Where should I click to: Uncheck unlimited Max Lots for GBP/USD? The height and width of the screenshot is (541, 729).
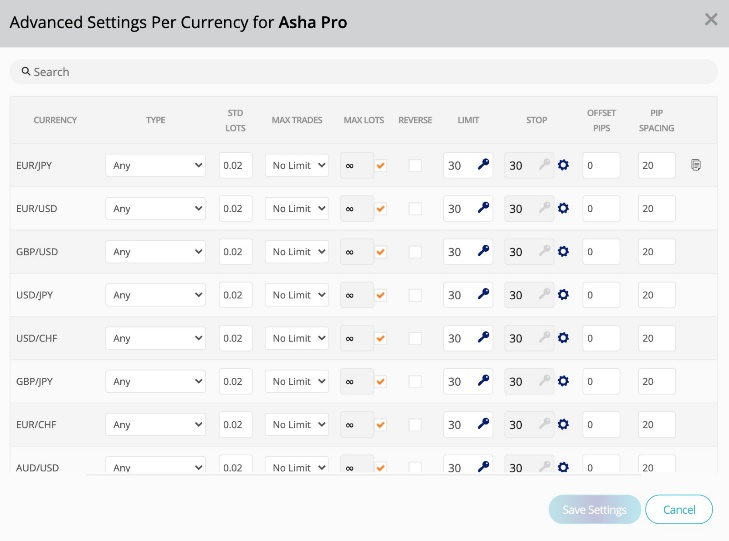(380, 252)
